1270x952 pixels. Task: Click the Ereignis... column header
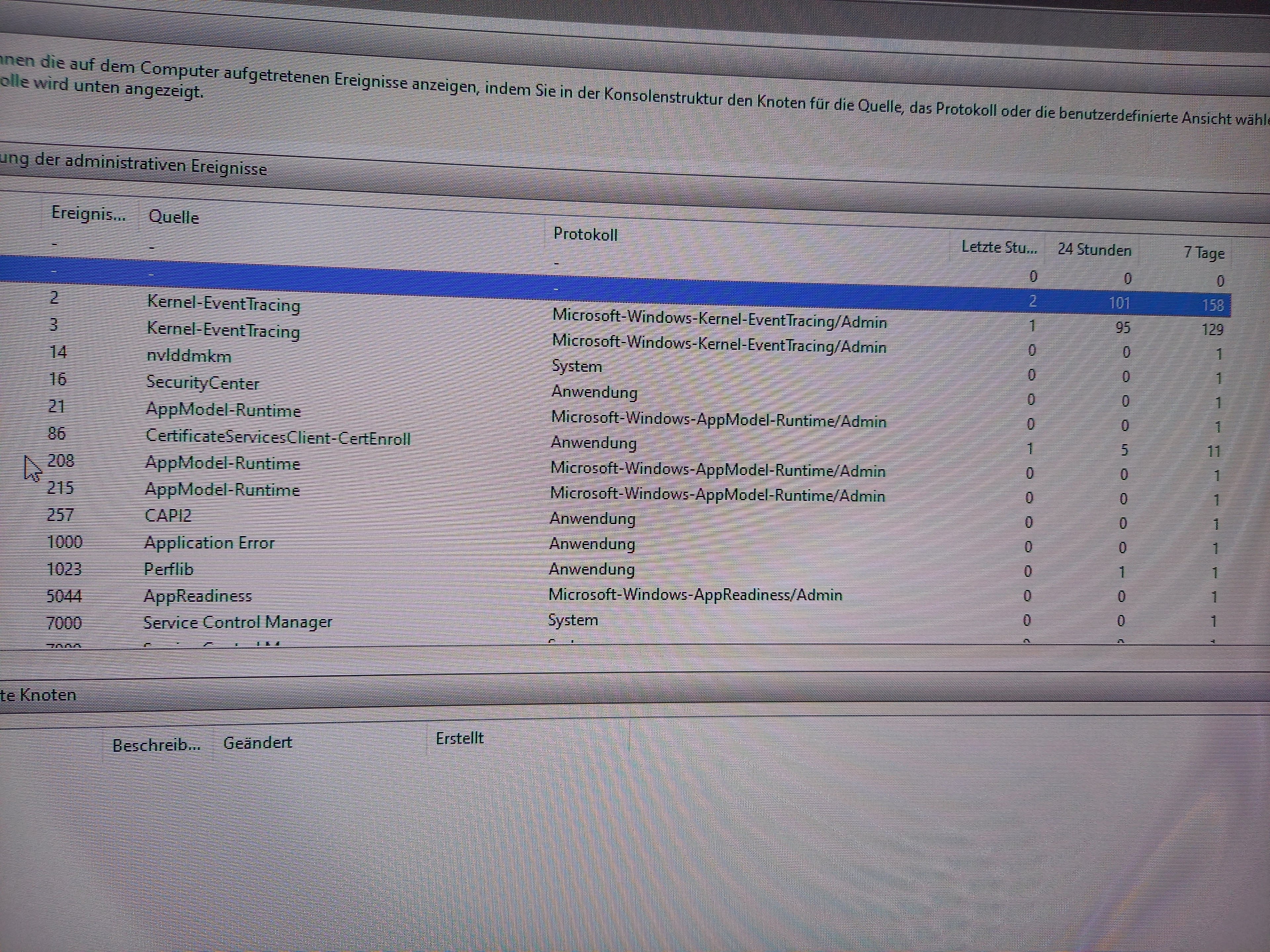pos(88,214)
